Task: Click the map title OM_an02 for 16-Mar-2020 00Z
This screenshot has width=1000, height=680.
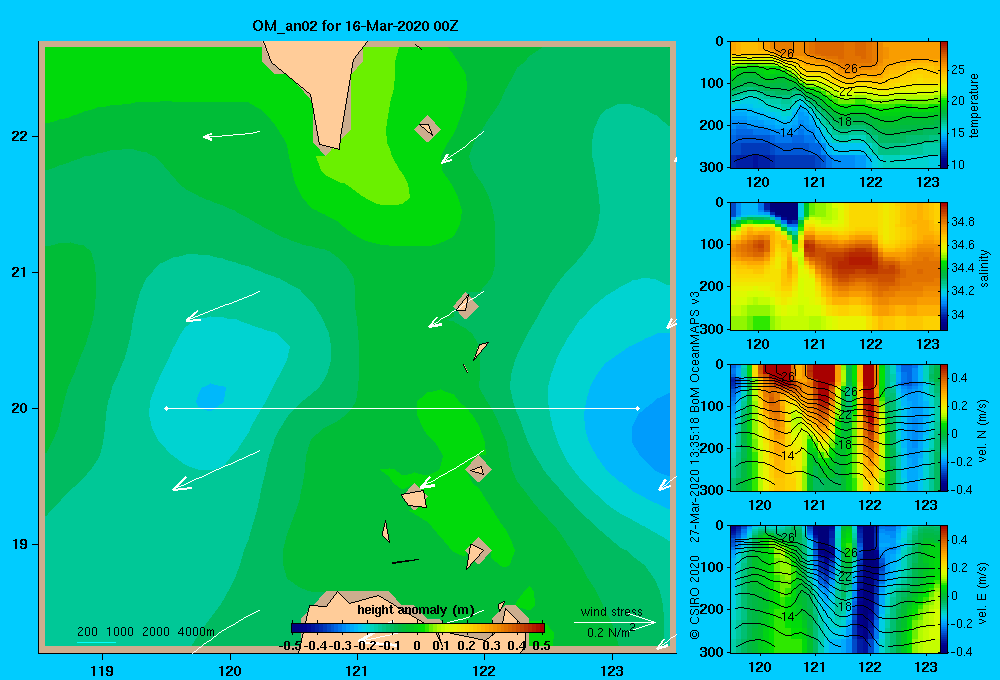Action: (355, 26)
